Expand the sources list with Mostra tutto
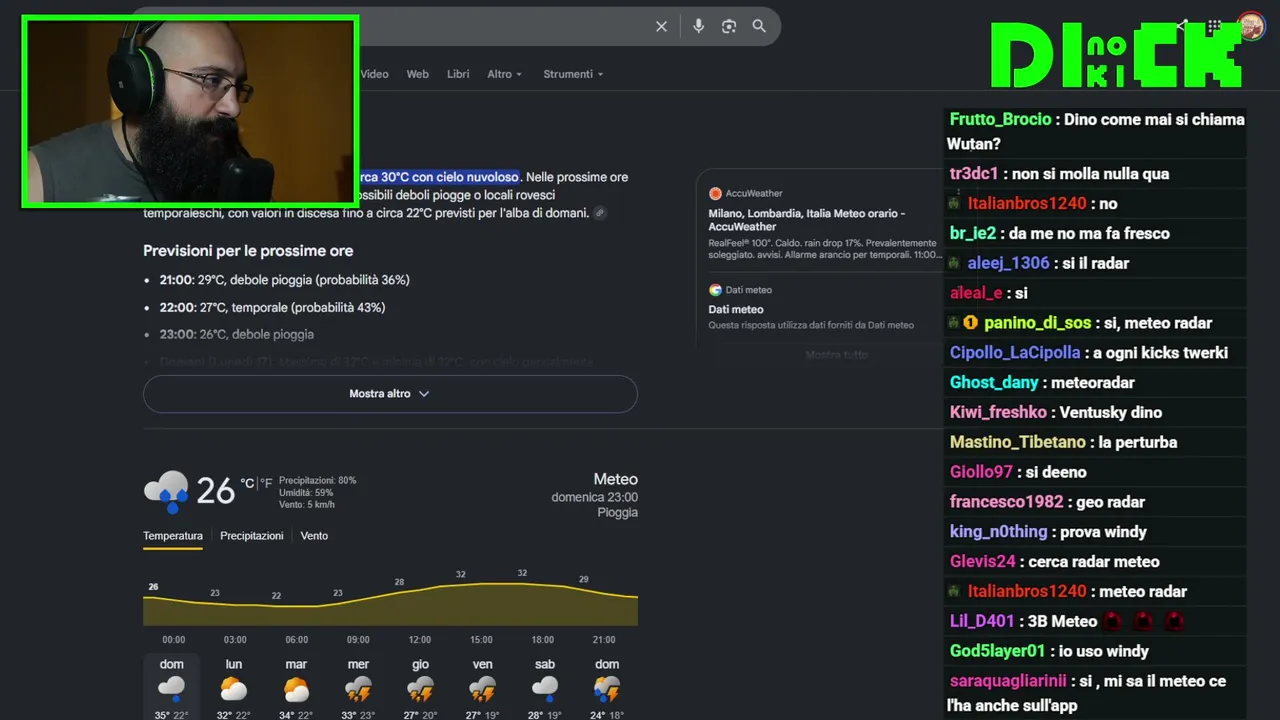The width and height of the screenshot is (1280, 720). coord(837,355)
